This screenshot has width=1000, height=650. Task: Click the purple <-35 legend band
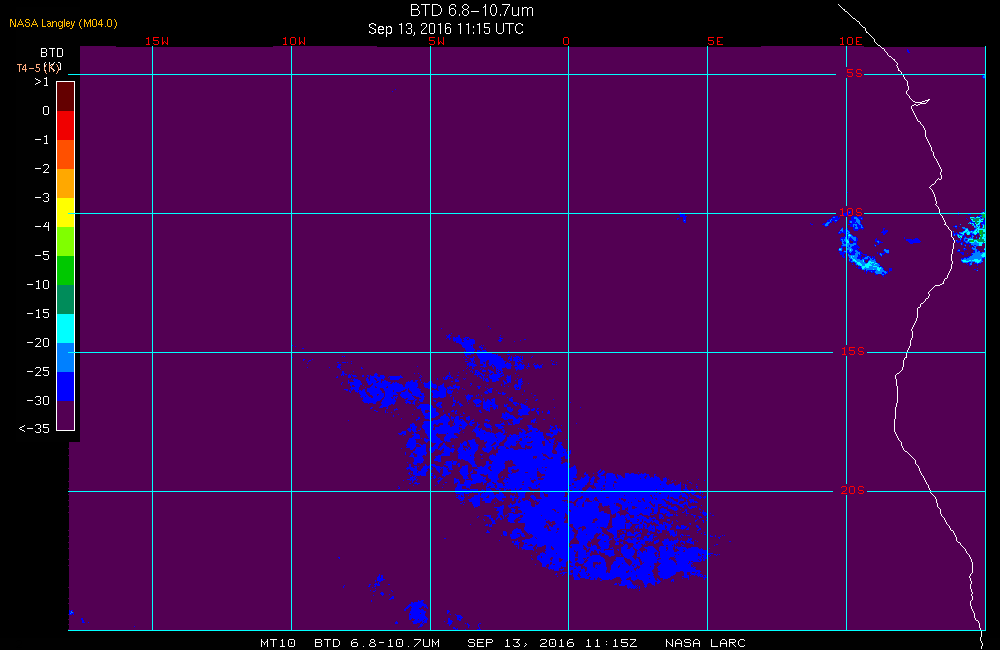pos(66,415)
